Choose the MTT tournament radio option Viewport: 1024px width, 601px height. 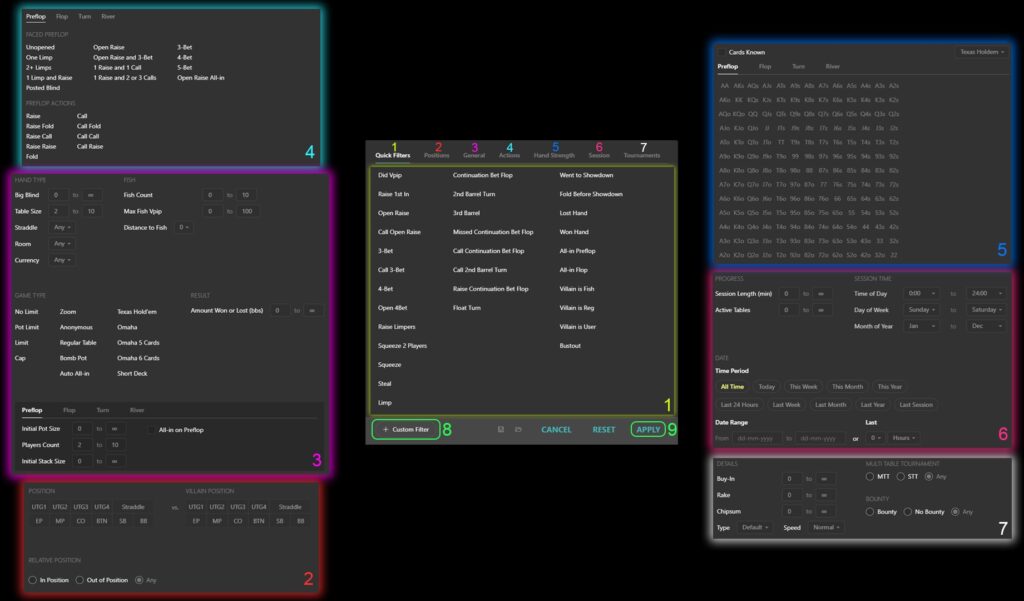click(x=871, y=477)
